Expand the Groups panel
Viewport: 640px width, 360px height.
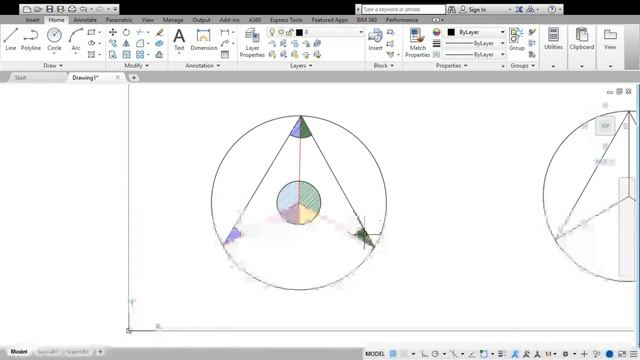coord(522,66)
